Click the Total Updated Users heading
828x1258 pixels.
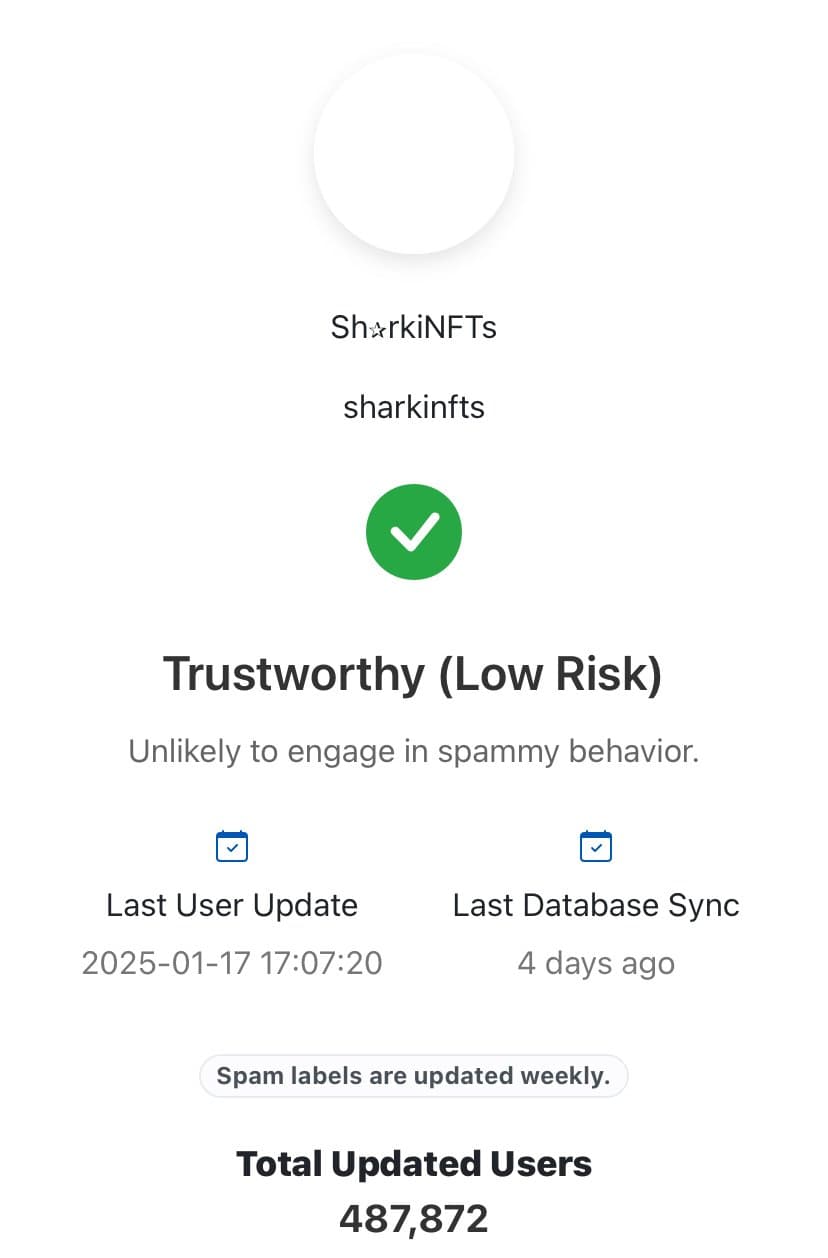[414, 1164]
